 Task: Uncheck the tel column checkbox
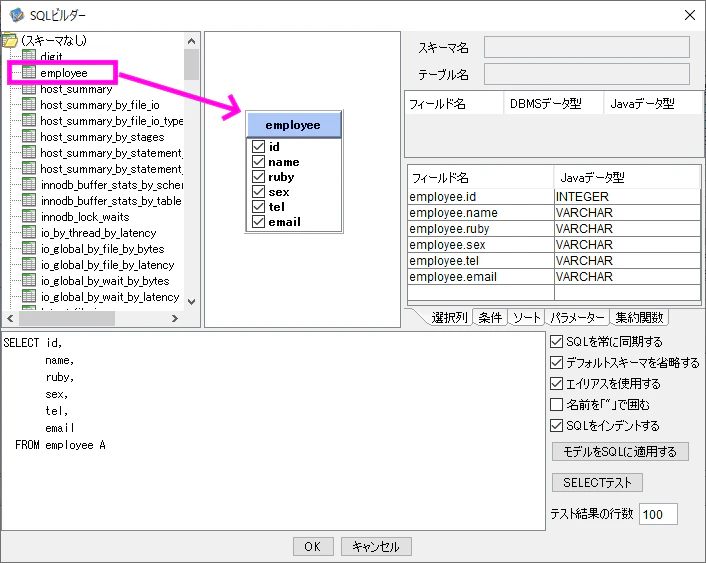point(258,206)
